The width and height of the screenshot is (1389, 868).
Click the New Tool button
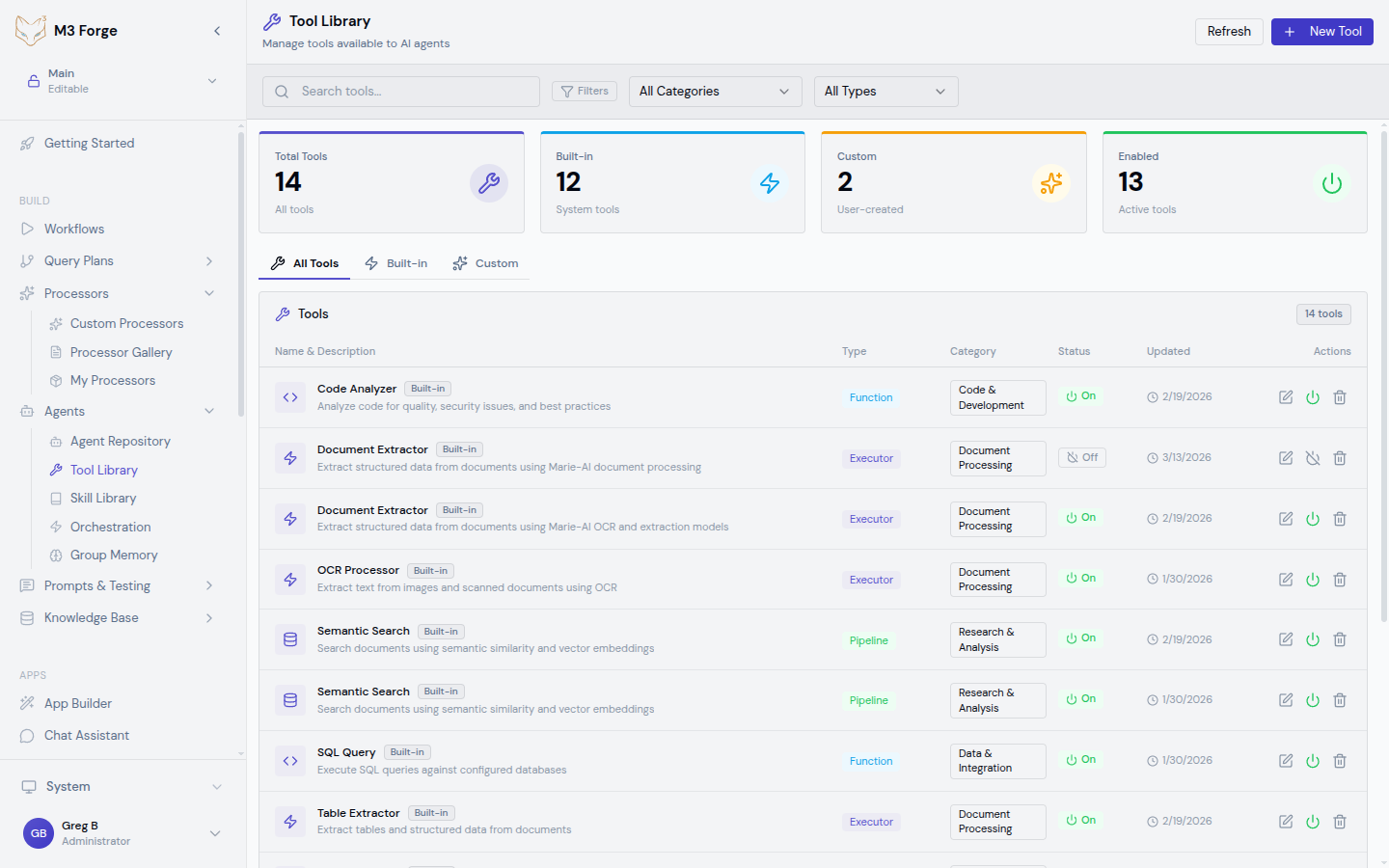1321,31
